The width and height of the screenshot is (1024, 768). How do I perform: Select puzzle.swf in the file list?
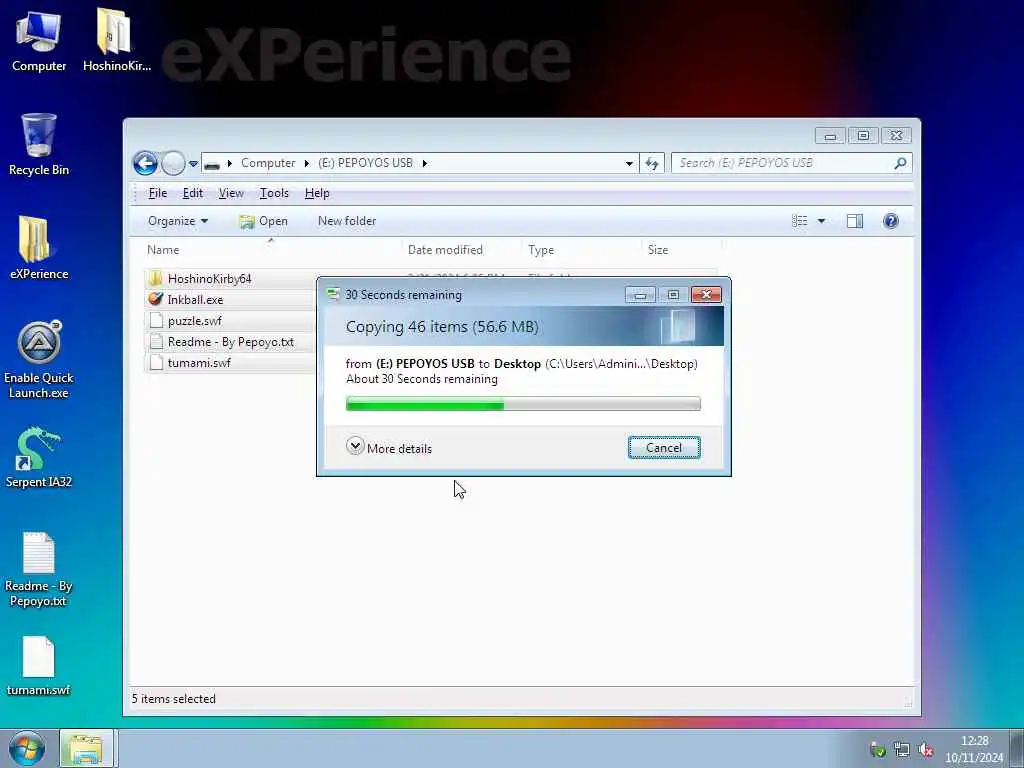pos(195,321)
